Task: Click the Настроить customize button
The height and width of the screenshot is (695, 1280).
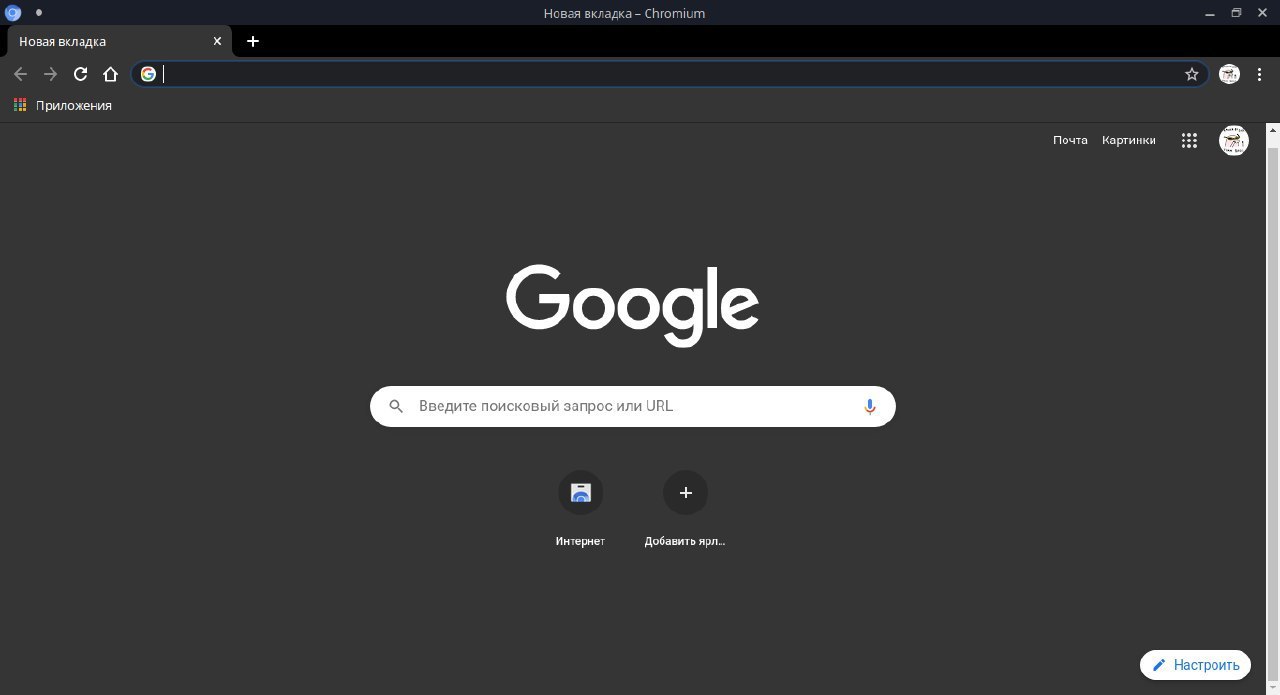Action: click(x=1195, y=665)
